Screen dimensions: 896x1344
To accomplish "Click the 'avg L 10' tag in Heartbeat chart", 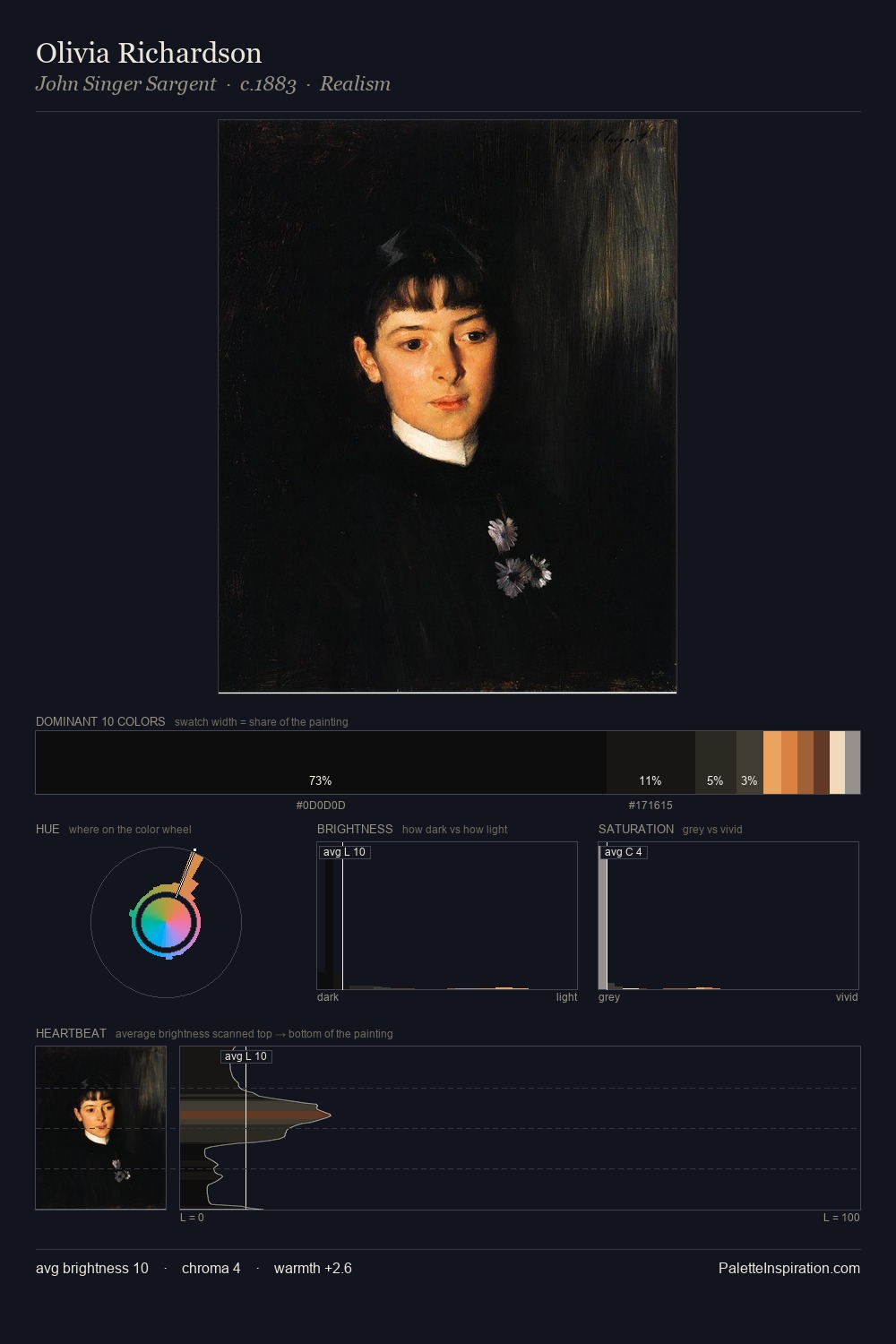I will [246, 1056].
